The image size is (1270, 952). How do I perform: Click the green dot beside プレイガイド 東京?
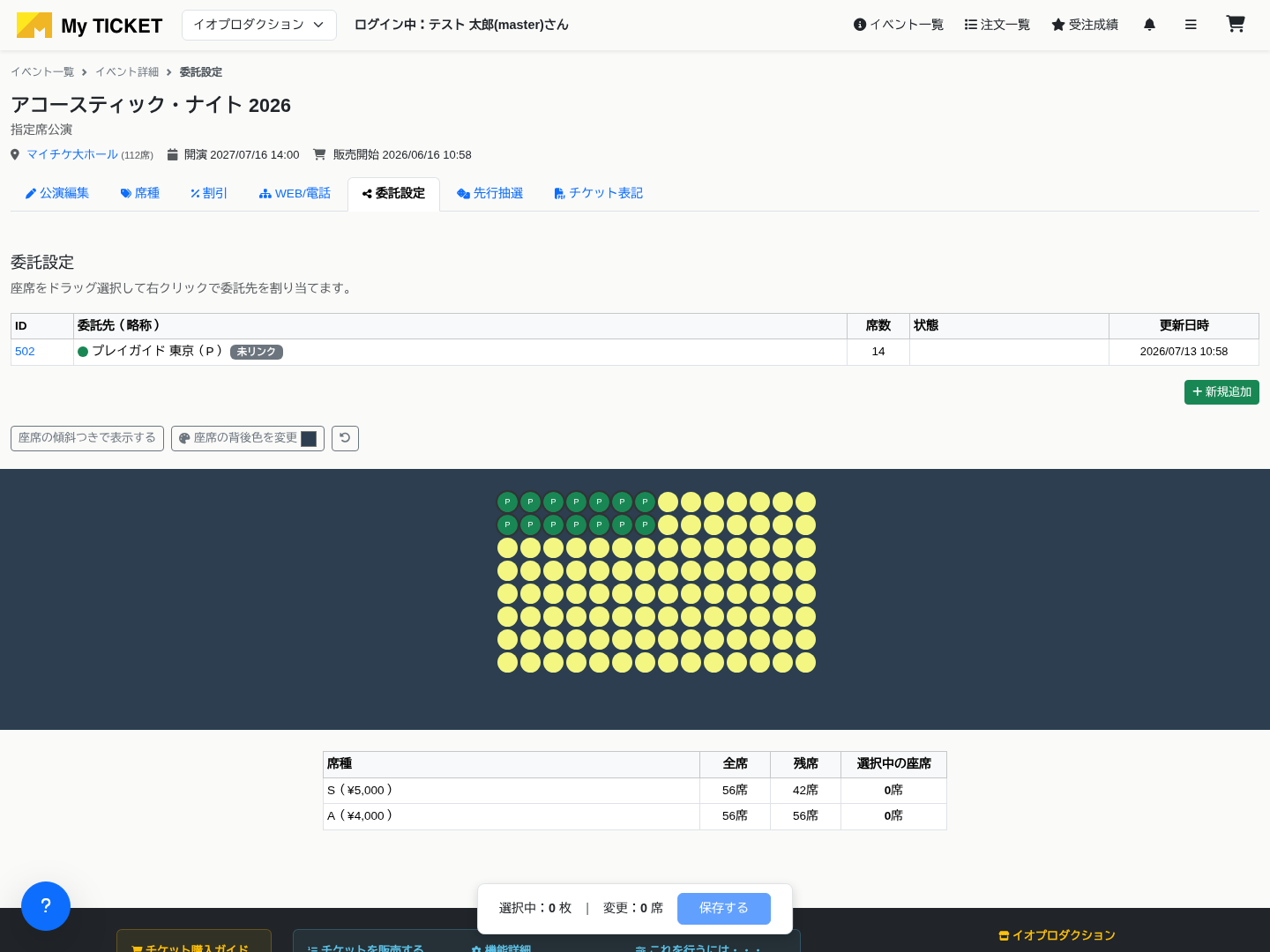(83, 352)
